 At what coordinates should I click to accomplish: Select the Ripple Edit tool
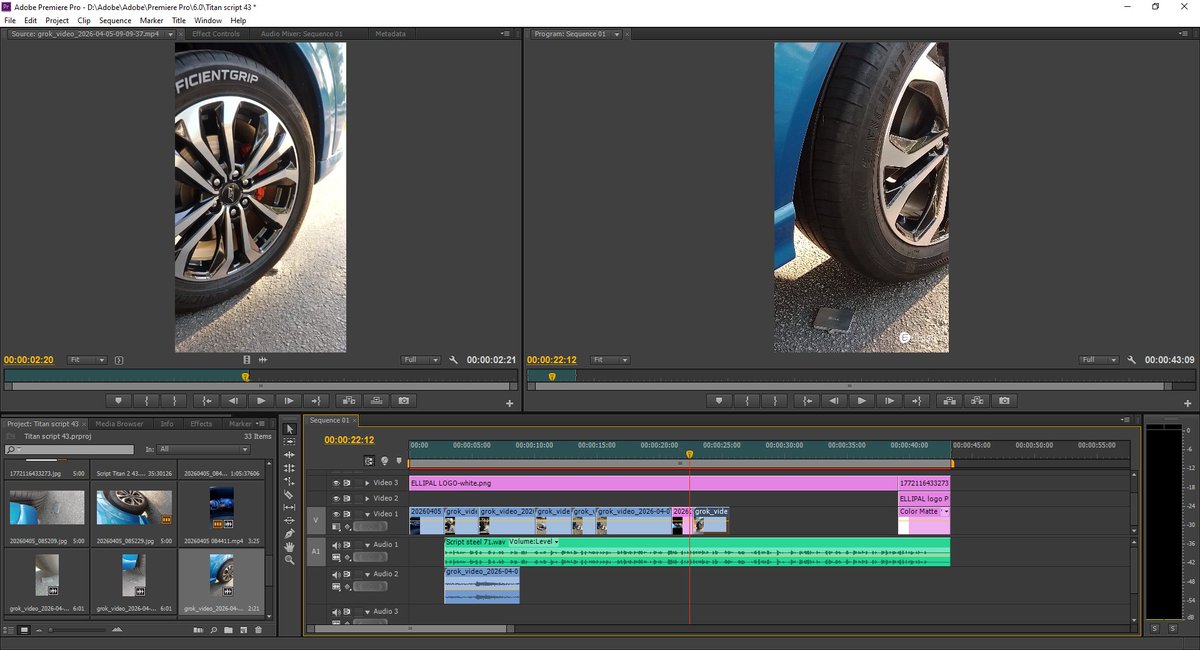coord(289,455)
